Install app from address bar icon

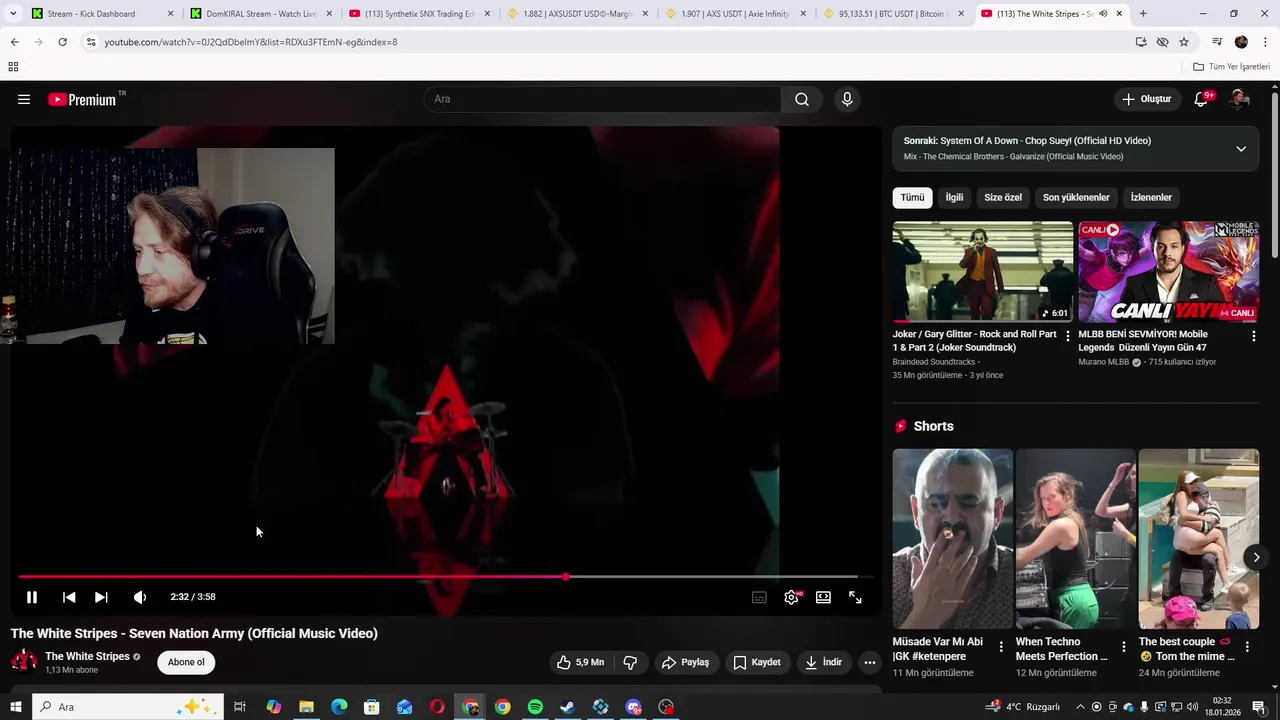[1141, 42]
